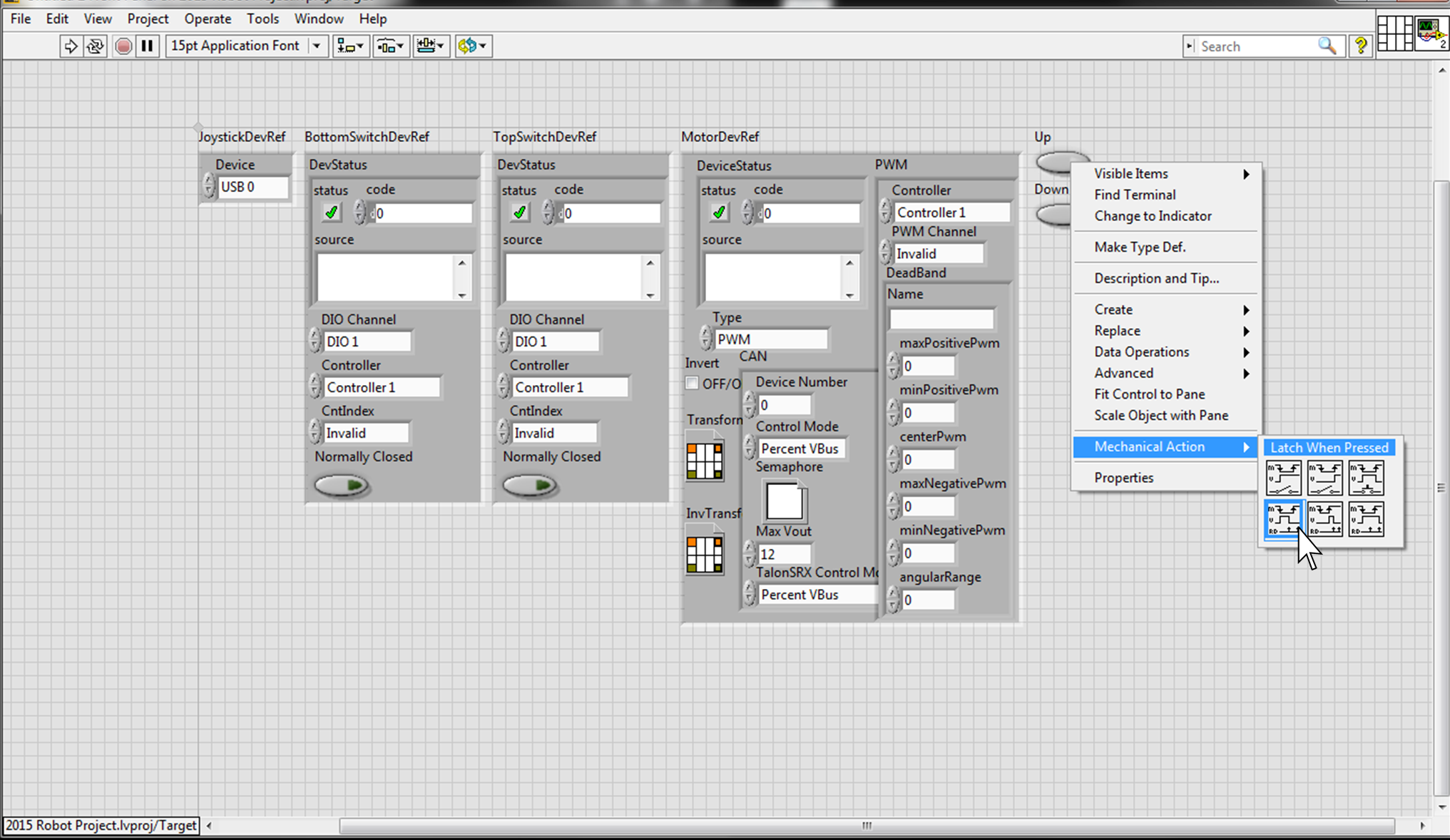The height and width of the screenshot is (840, 1450).
Task: Toggle the Up boolean button
Action: coord(1056,162)
